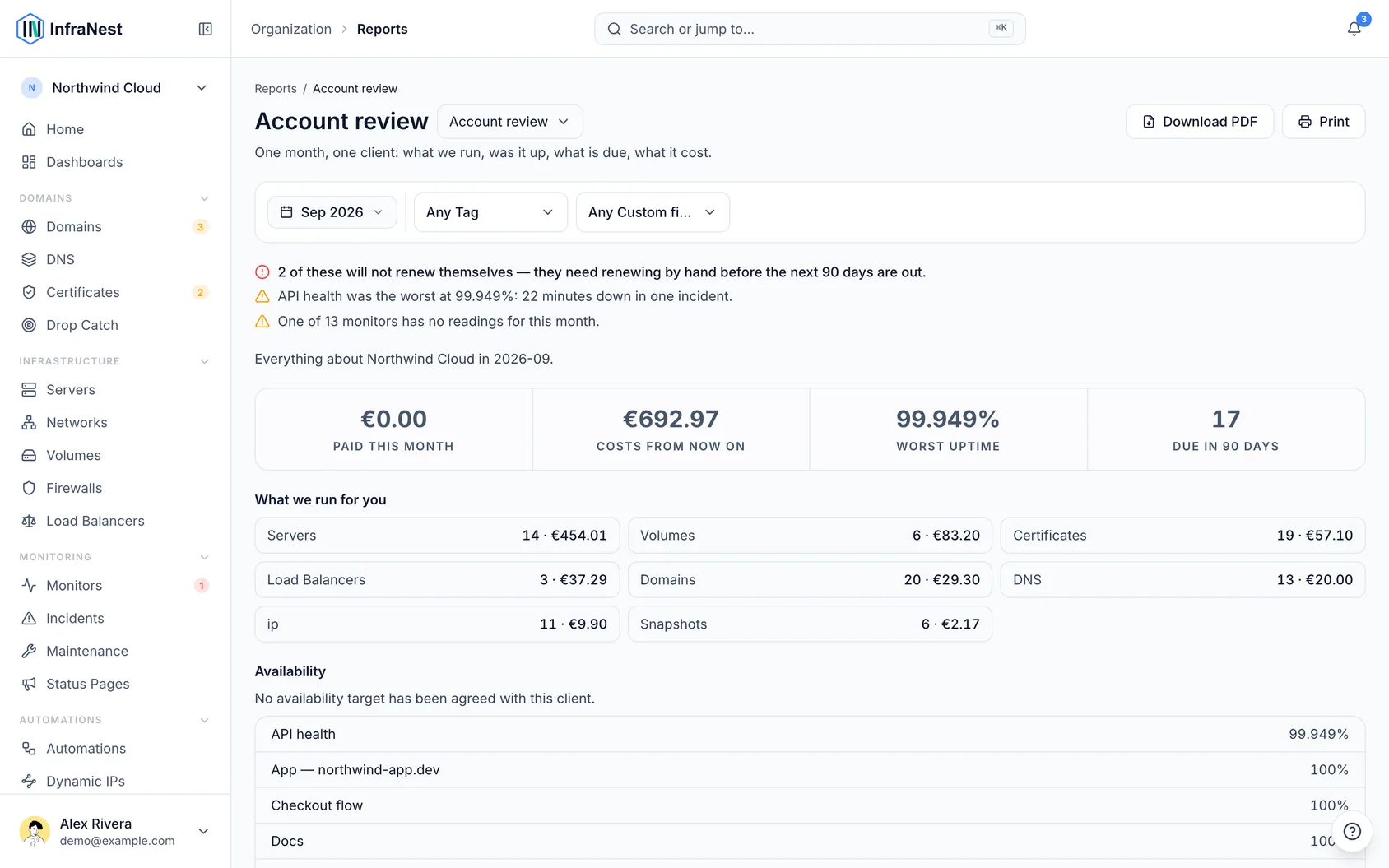Open the Any Tag filter dropdown
The width and height of the screenshot is (1389, 868).
[x=490, y=212]
